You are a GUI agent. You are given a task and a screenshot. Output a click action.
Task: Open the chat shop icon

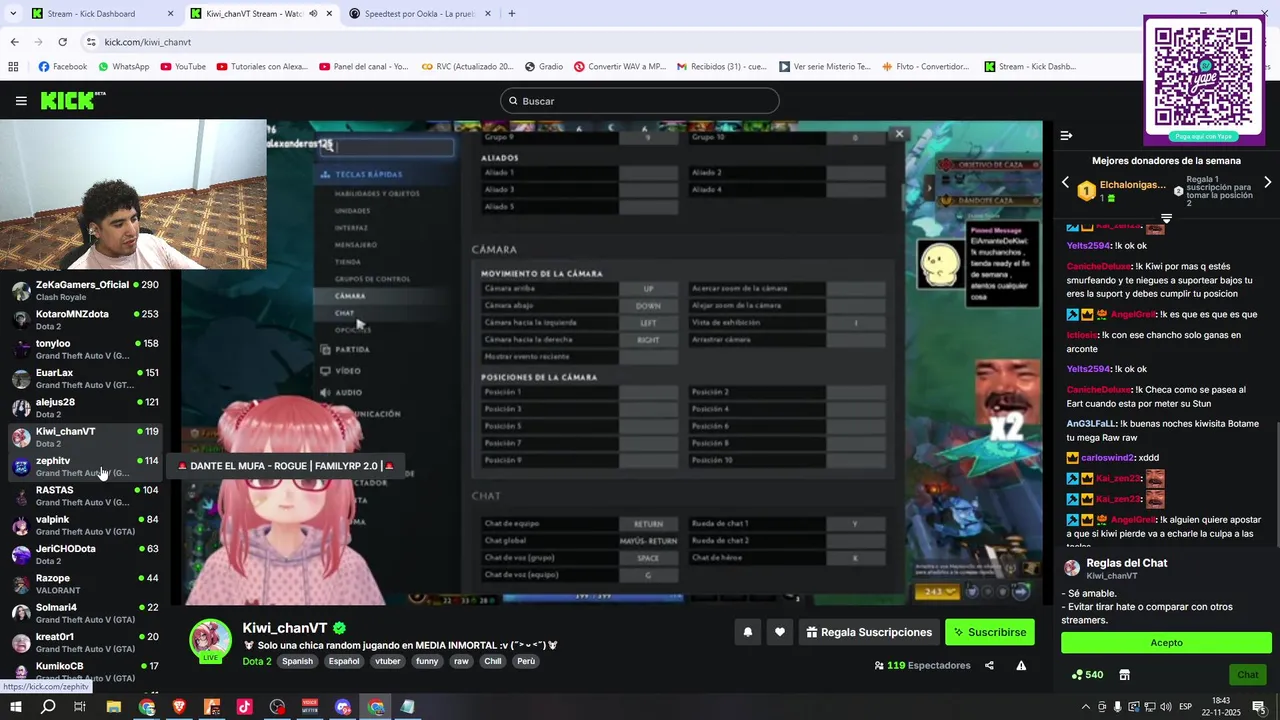[1124, 675]
